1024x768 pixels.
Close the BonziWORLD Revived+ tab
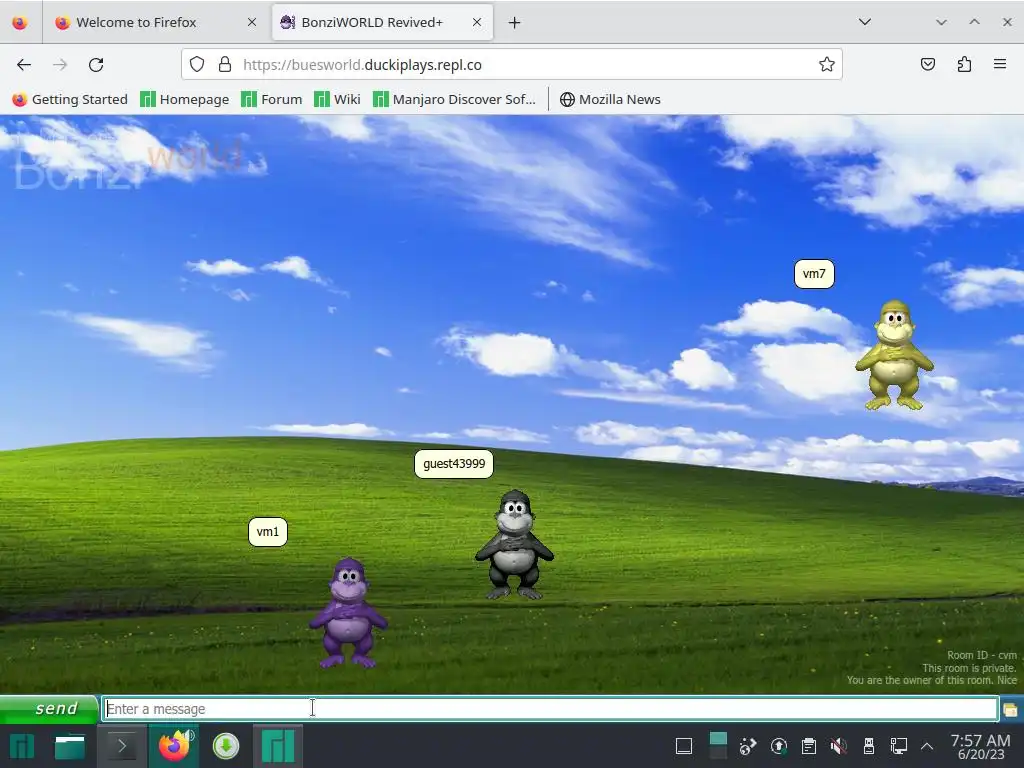tap(477, 22)
